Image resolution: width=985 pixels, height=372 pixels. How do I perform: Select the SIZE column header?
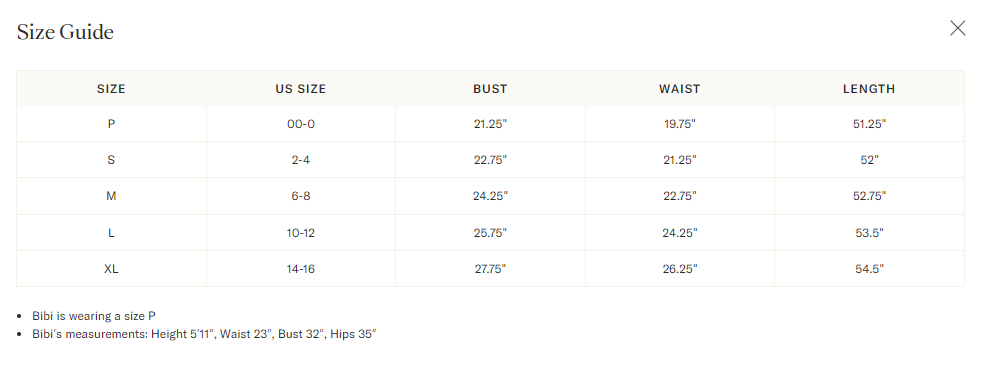[111, 89]
